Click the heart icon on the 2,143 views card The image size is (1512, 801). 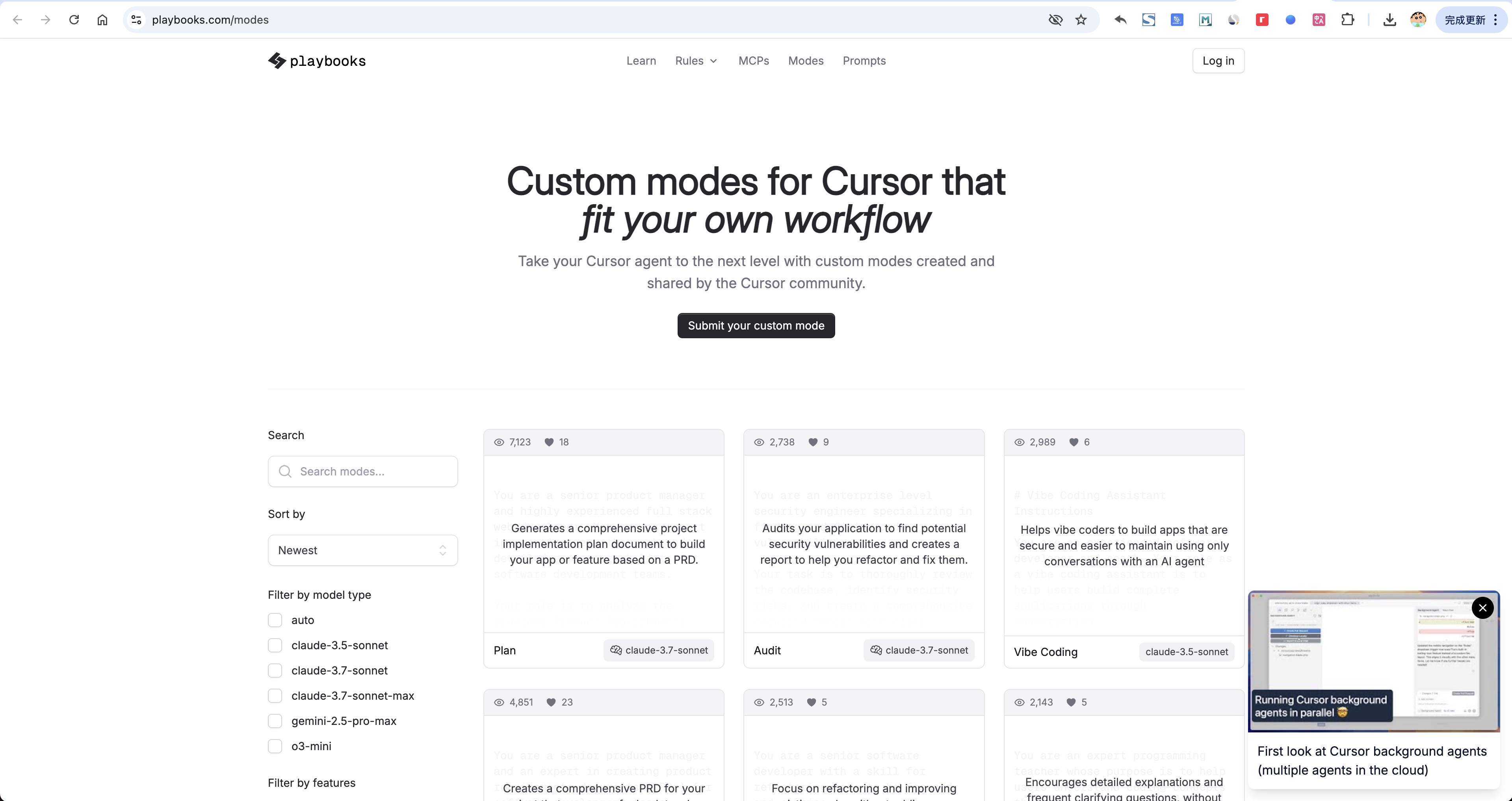[x=1071, y=702]
